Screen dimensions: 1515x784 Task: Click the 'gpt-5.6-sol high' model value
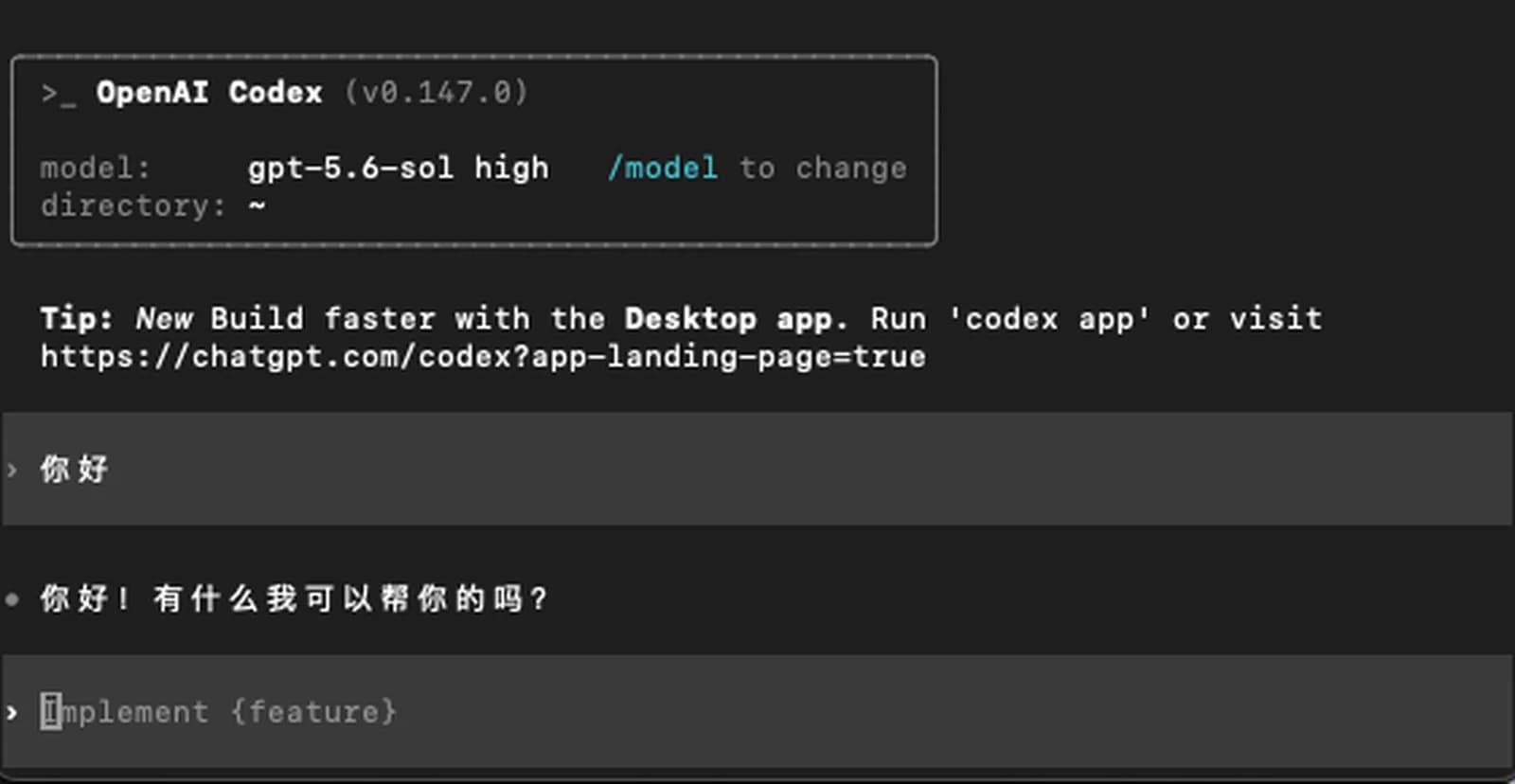398,169
